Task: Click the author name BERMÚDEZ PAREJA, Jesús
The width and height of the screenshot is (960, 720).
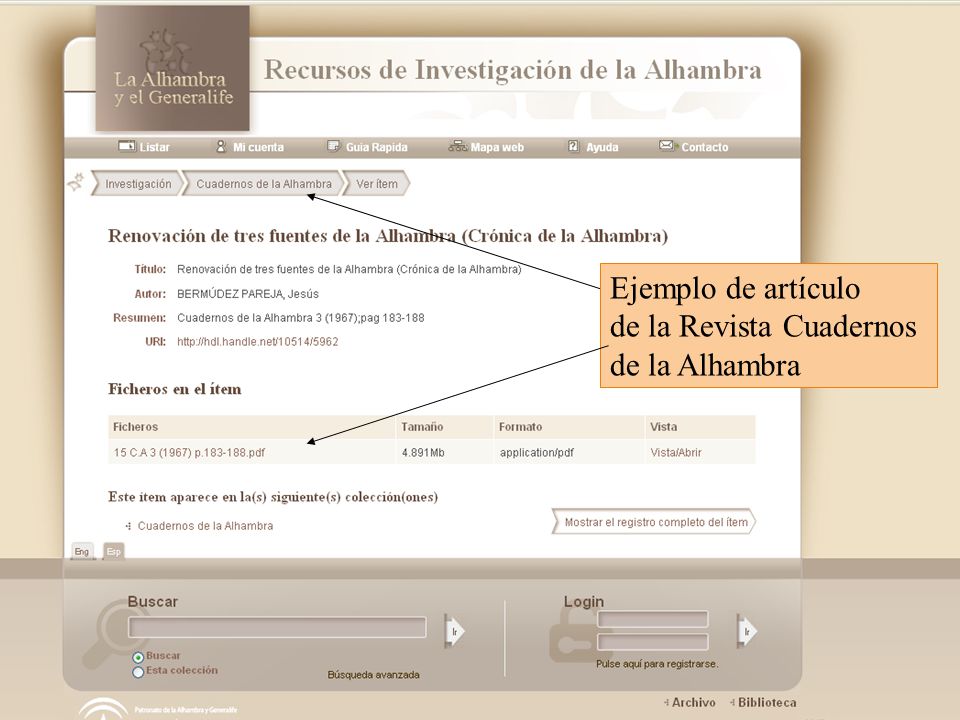Action: (x=248, y=294)
